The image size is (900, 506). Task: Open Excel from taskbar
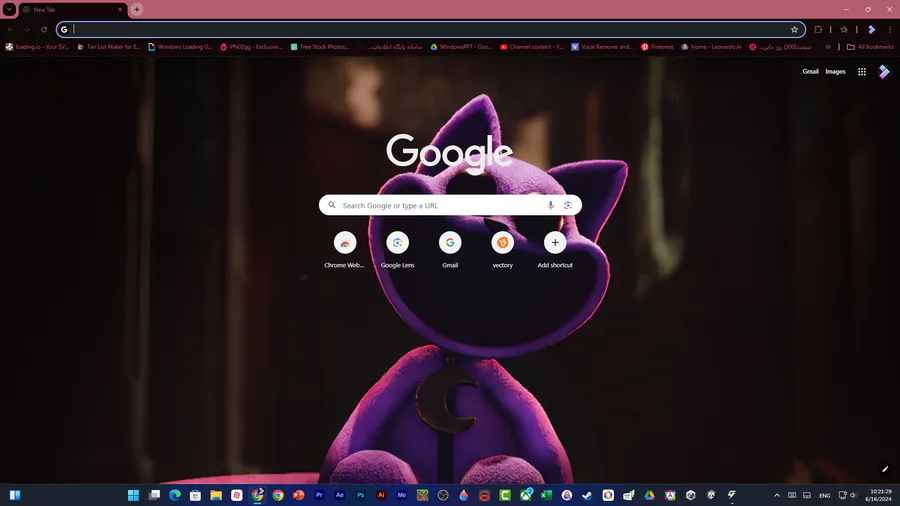pyautogui.click(x=546, y=495)
